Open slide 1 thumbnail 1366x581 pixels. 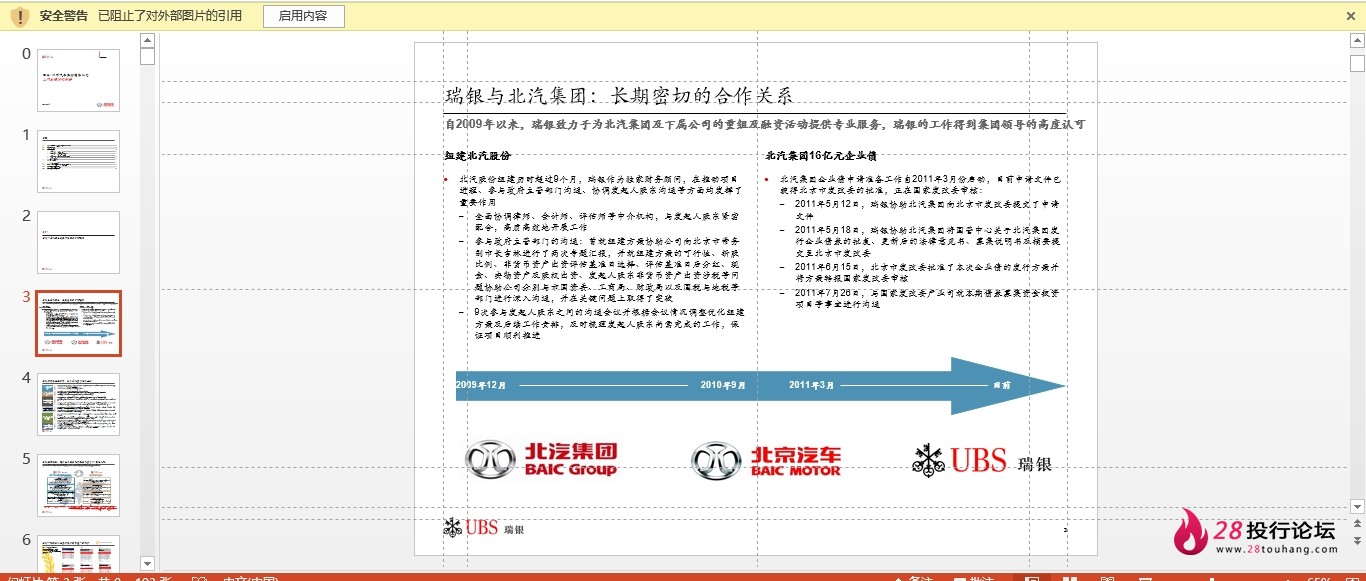pos(79,161)
